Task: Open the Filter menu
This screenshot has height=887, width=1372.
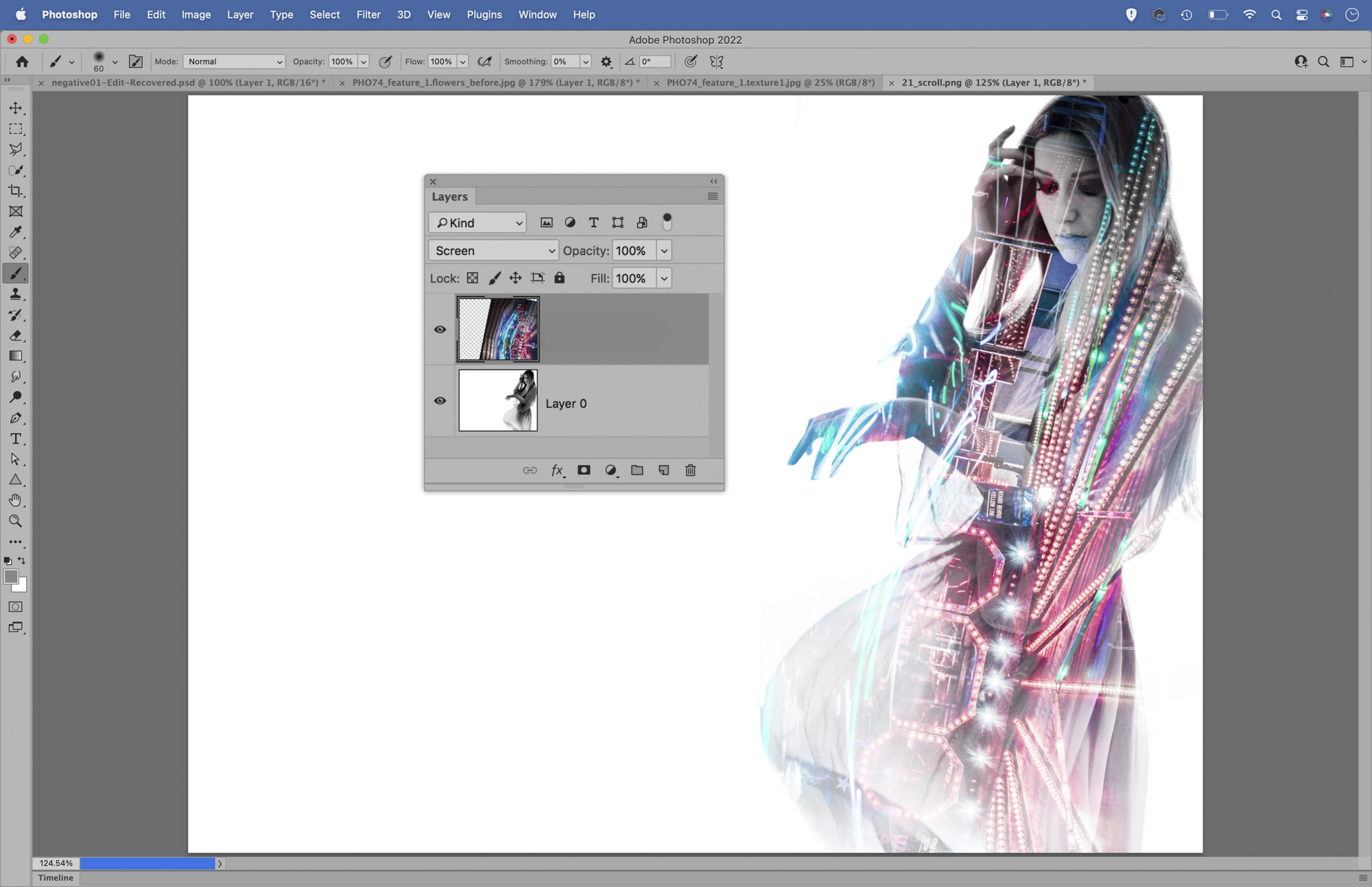Action: tap(368, 14)
